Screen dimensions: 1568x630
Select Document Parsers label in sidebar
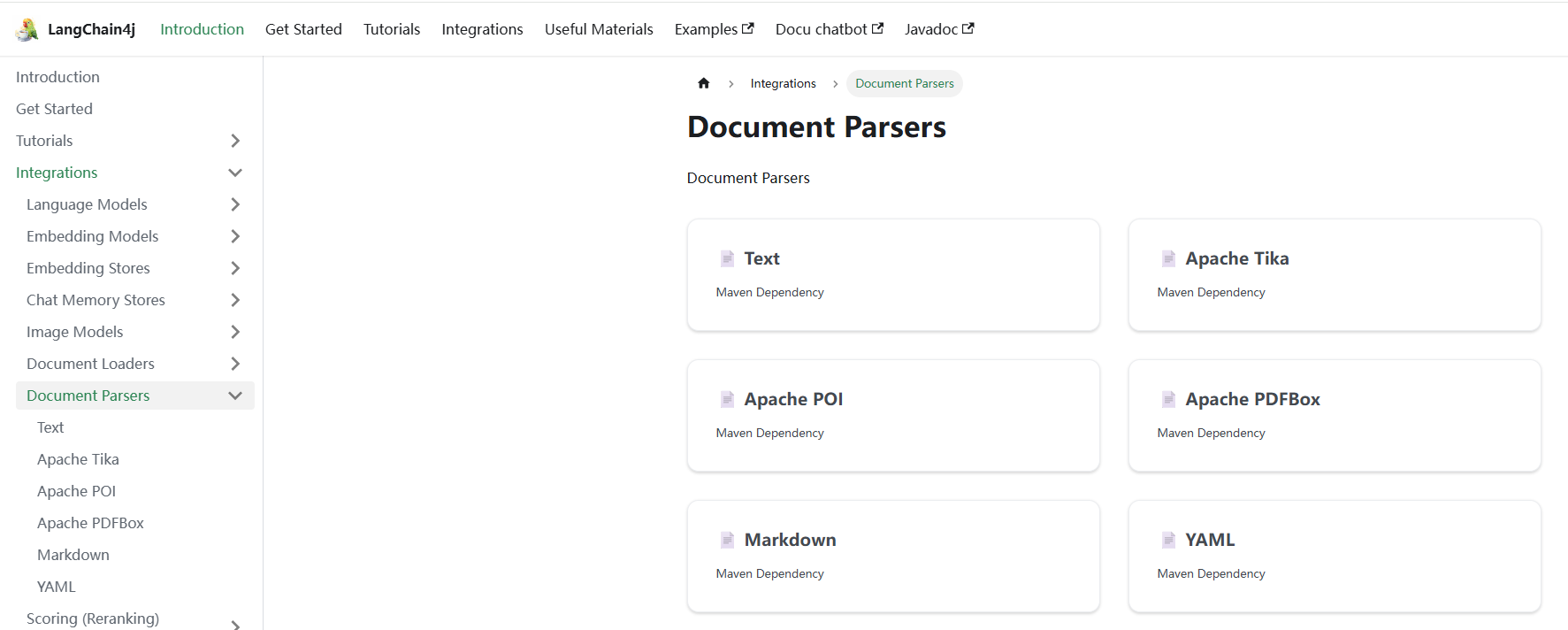click(x=88, y=396)
